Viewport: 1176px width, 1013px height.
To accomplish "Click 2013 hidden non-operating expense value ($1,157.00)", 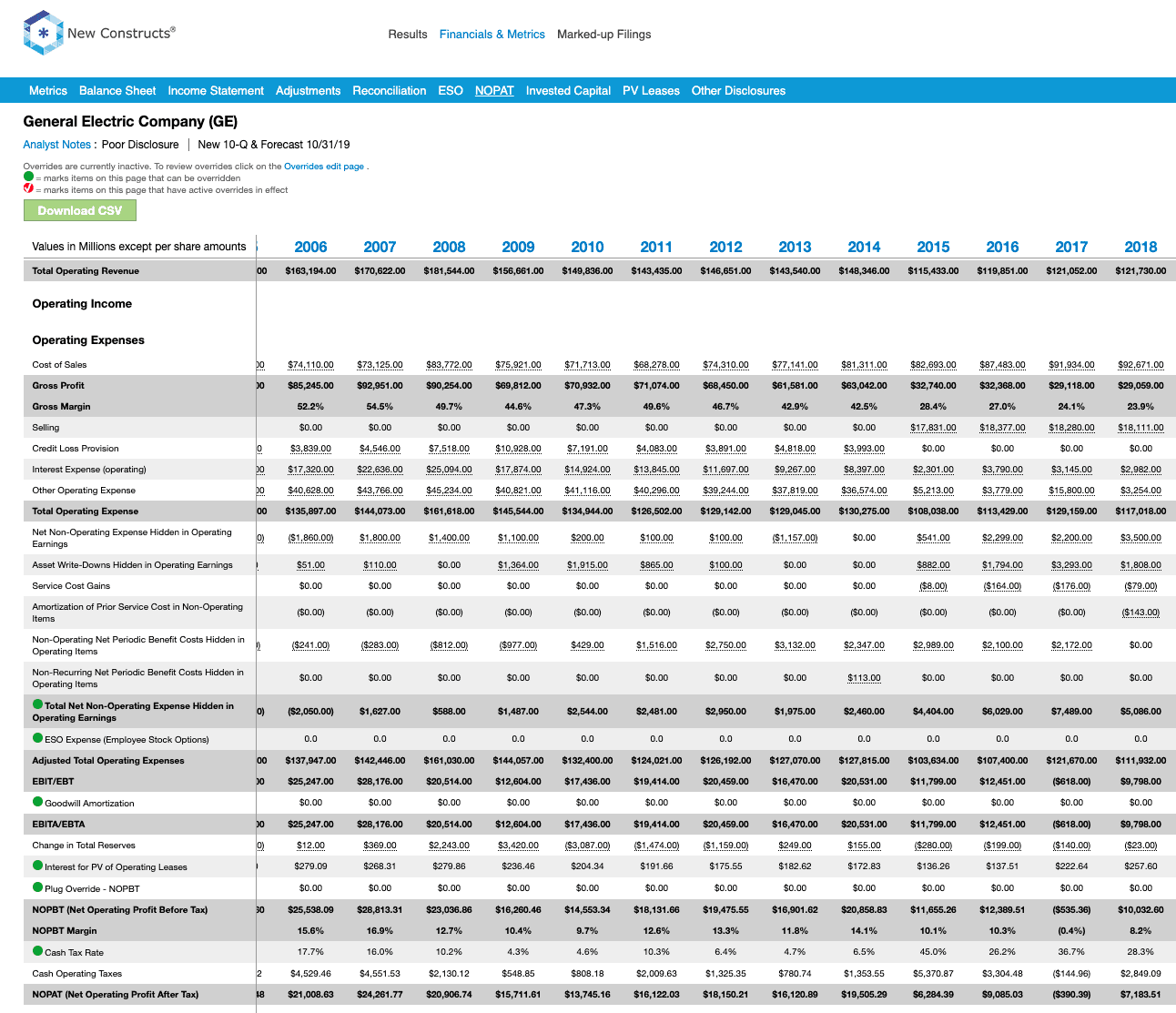I will coord(795,538).
